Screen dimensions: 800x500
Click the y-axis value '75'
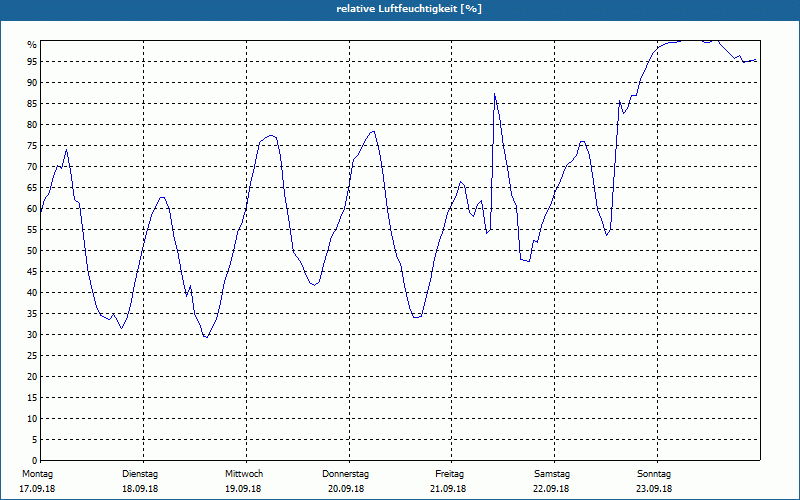pos(32,145)
